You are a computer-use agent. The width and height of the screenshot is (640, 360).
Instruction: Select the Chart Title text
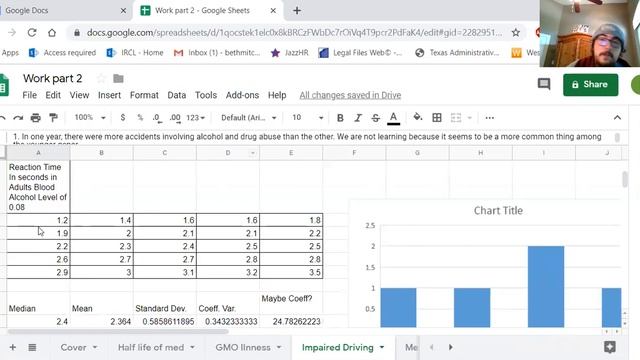498,211
